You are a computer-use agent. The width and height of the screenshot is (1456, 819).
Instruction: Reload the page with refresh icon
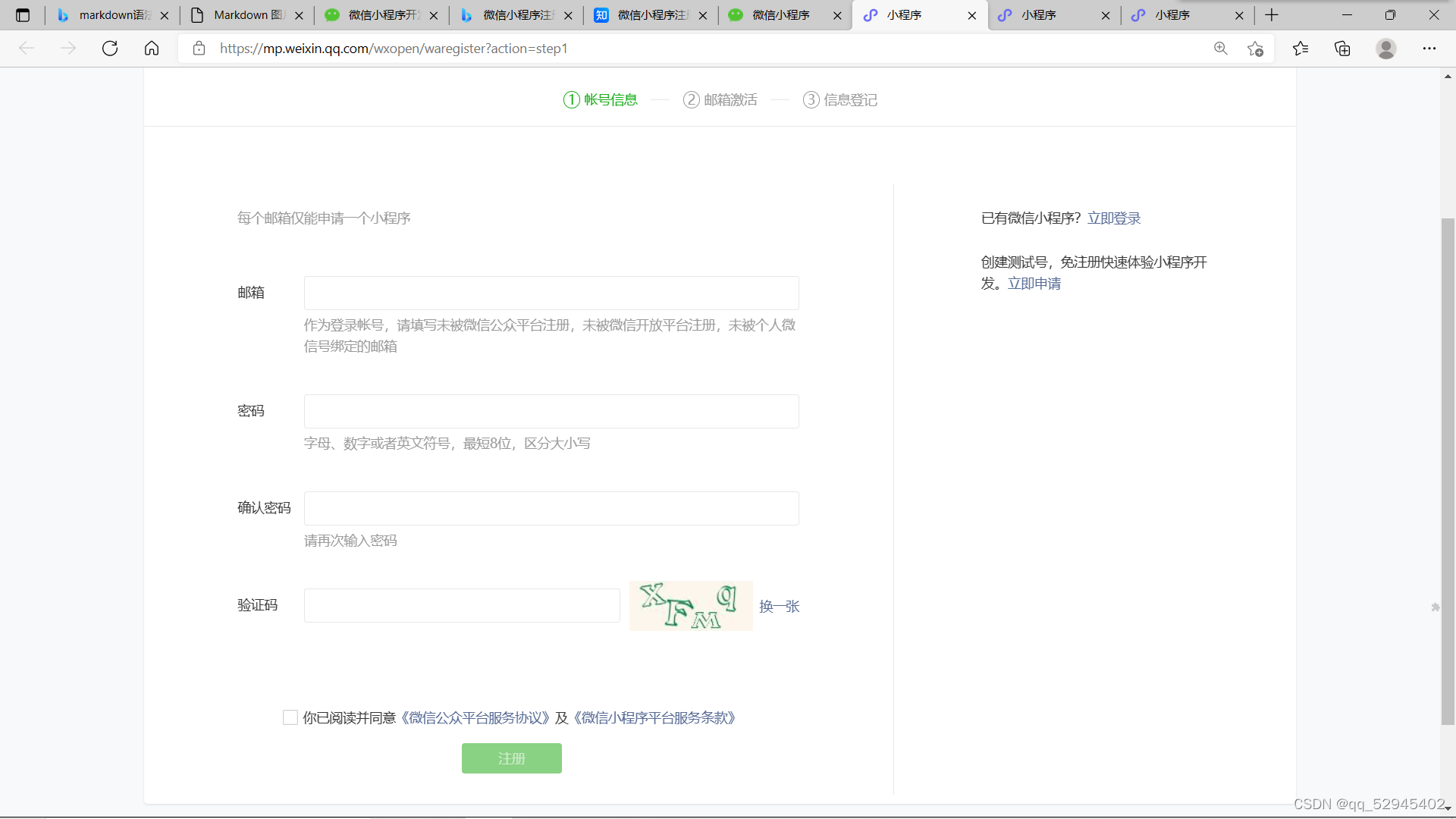[110, 49]
